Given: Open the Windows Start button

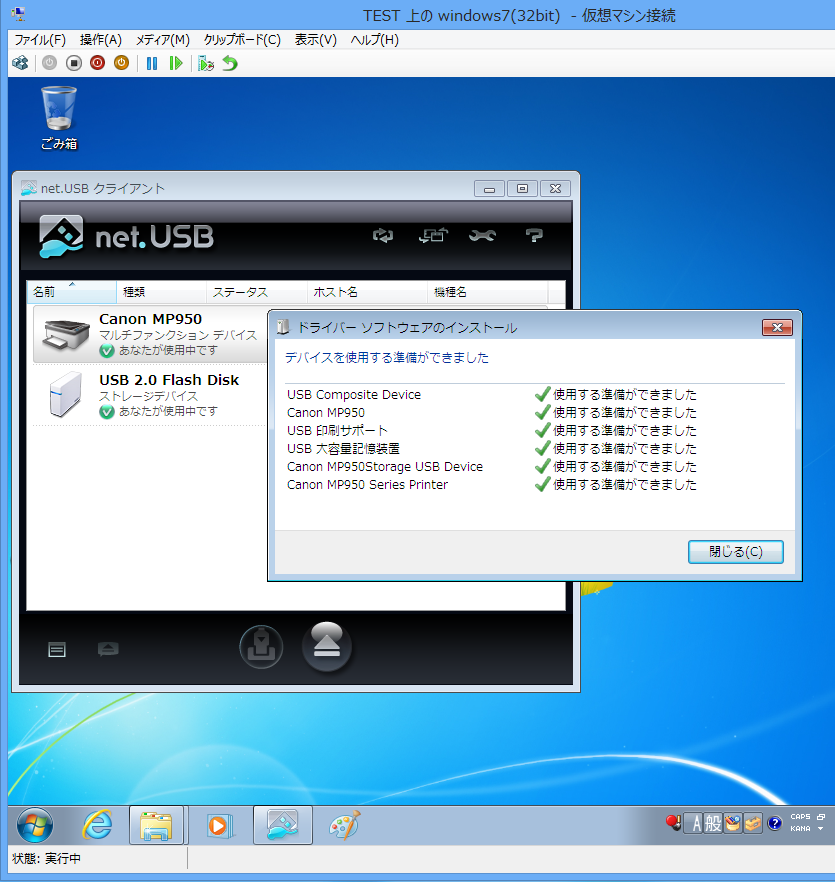Looking at the screenshot, I should coord(35,825).
